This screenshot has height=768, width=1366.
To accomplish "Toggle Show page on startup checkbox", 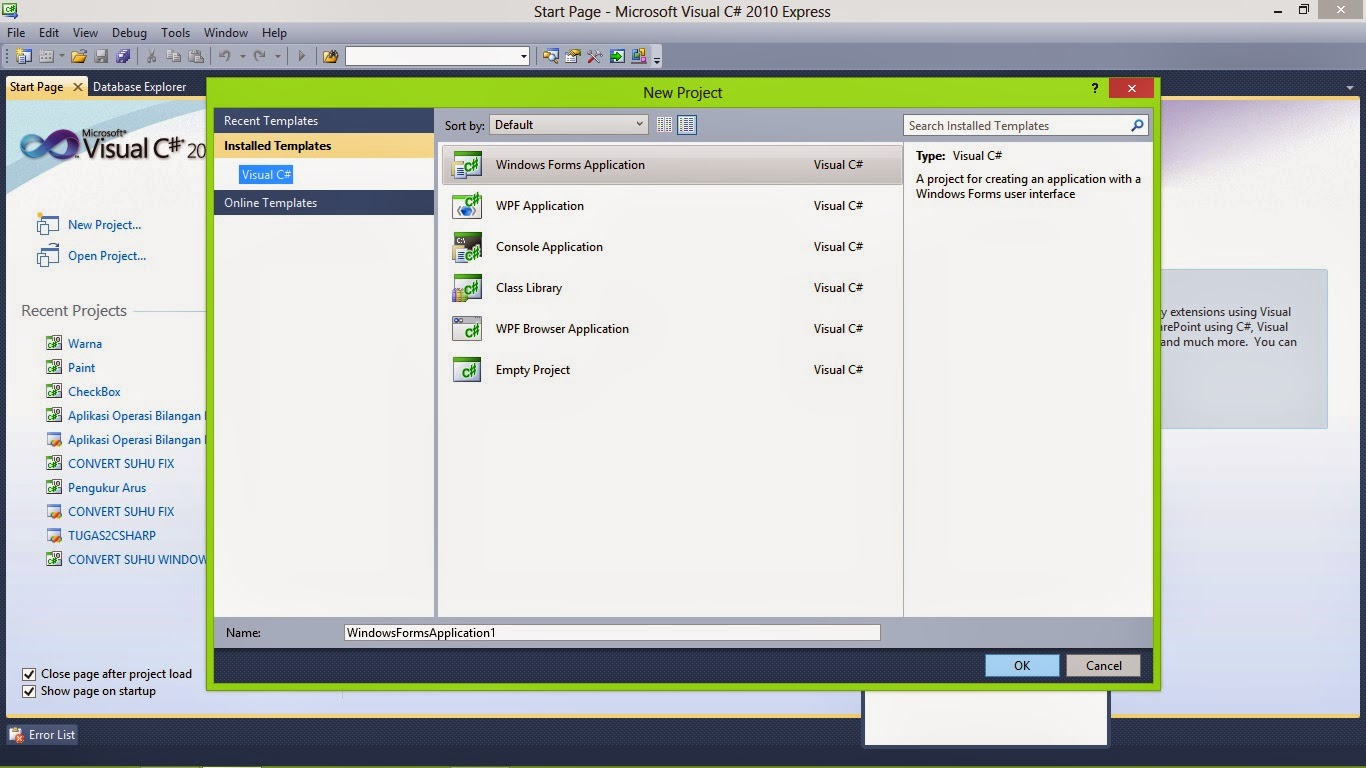I will [x=29, y=691].
